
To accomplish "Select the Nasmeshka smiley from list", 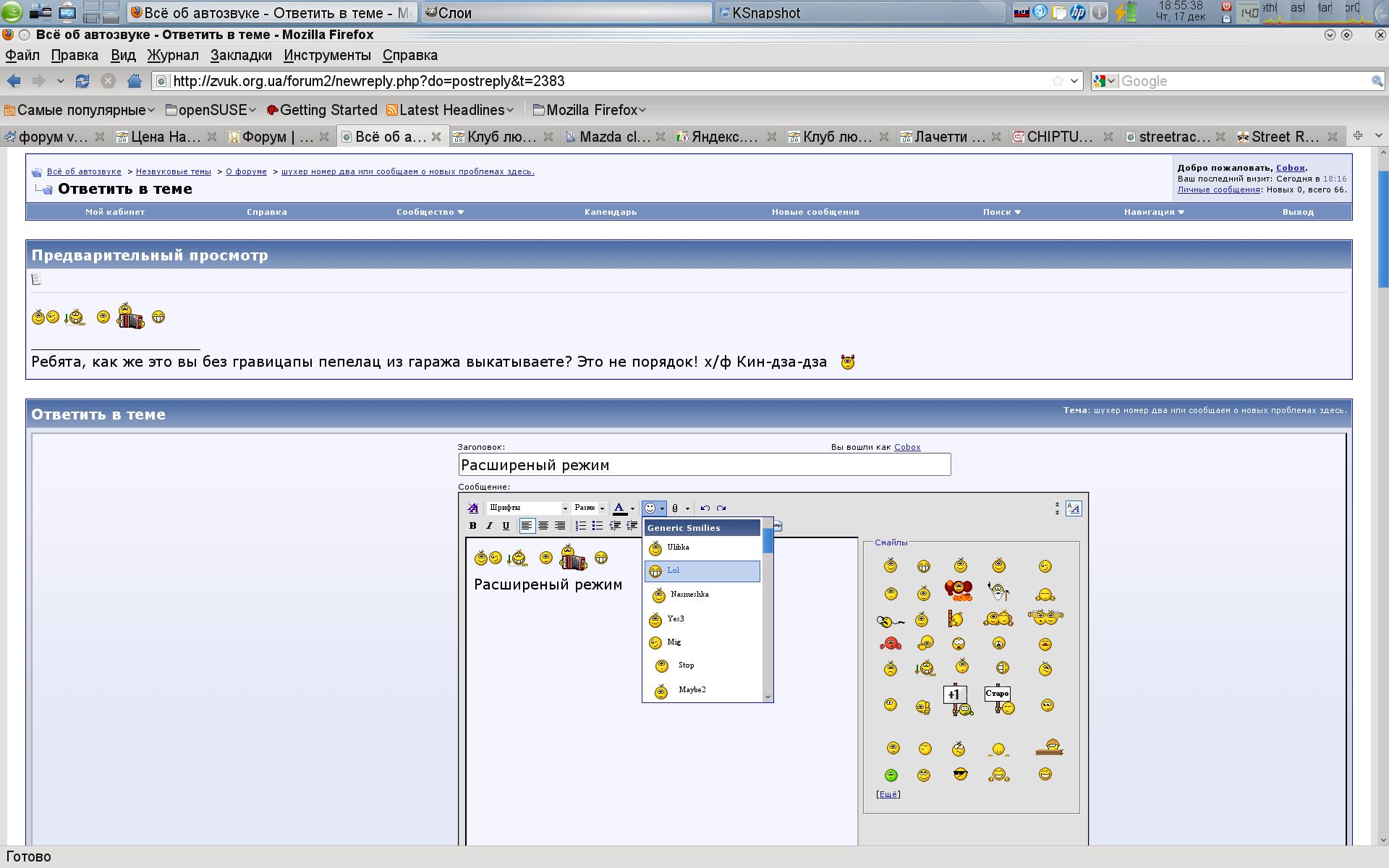I will click(689, 595).
